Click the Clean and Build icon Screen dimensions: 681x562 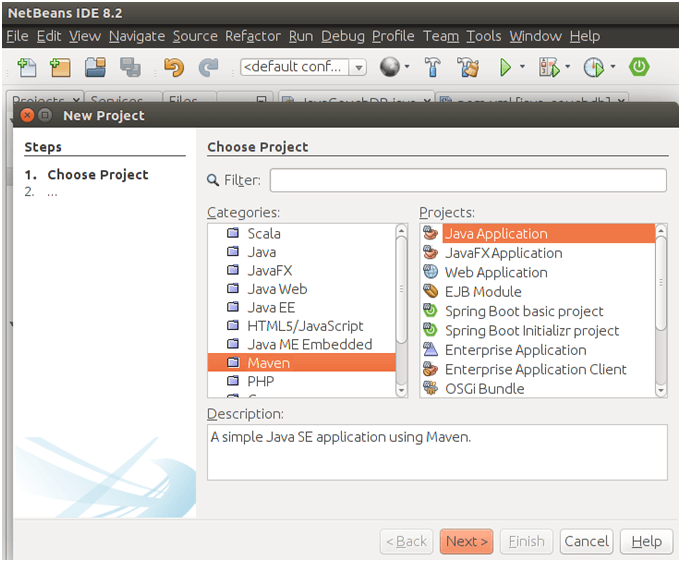point(468,67)
